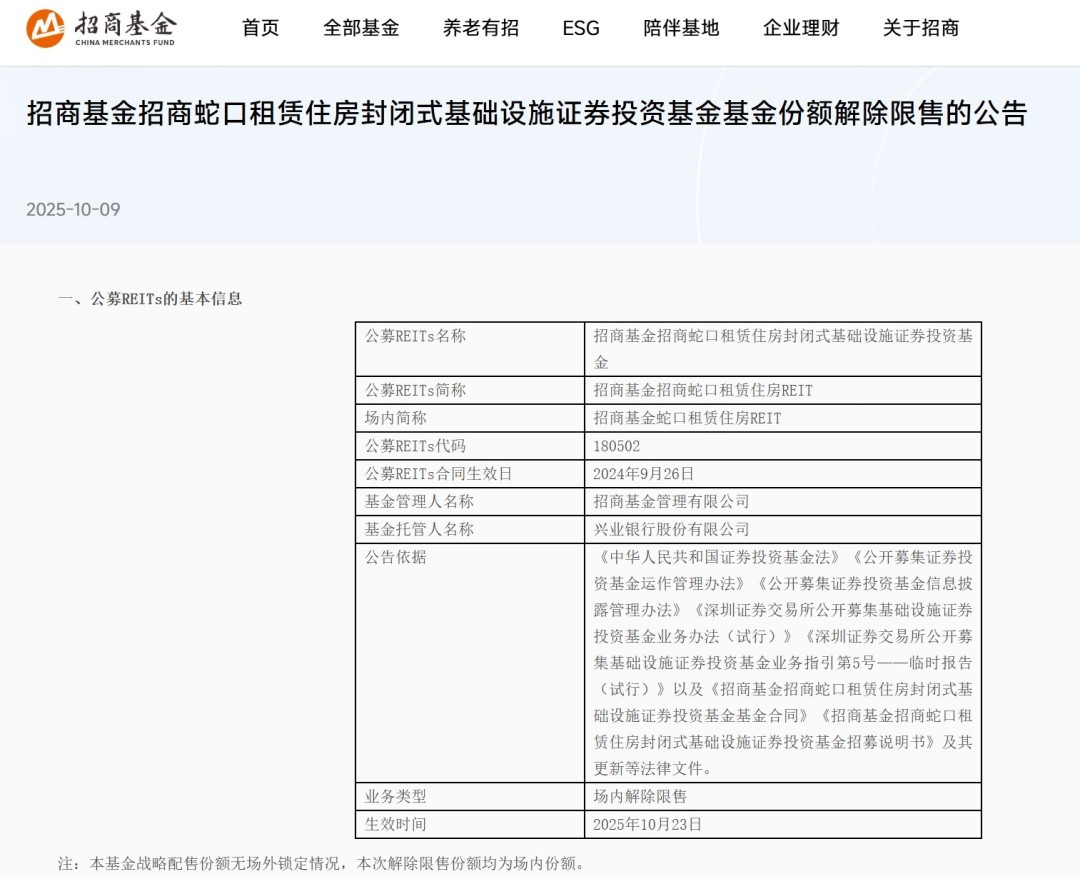Open the 全部基金 menu item

click(x=361, y=28)
